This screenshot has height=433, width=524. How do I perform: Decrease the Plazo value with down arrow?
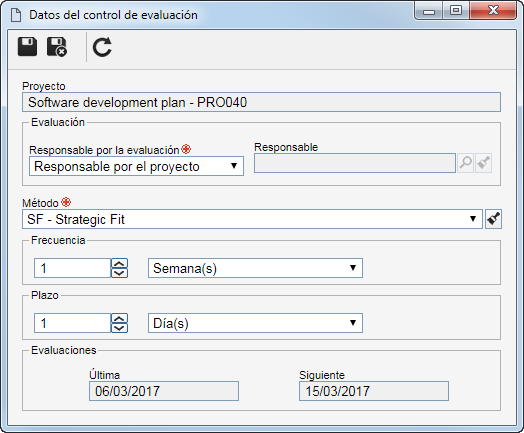[119, 328]
